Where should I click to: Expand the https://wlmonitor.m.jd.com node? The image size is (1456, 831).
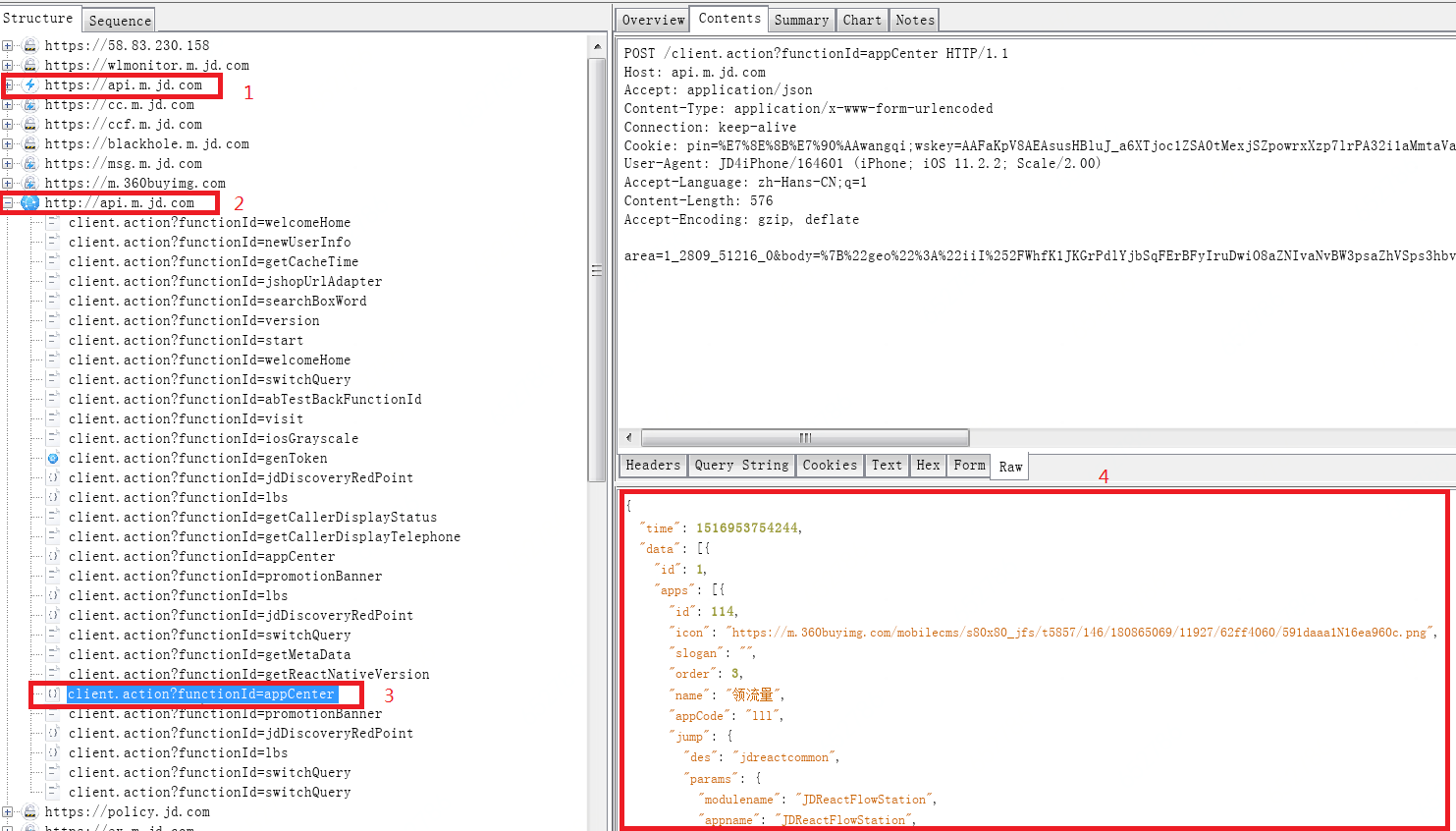click(8, 65)
